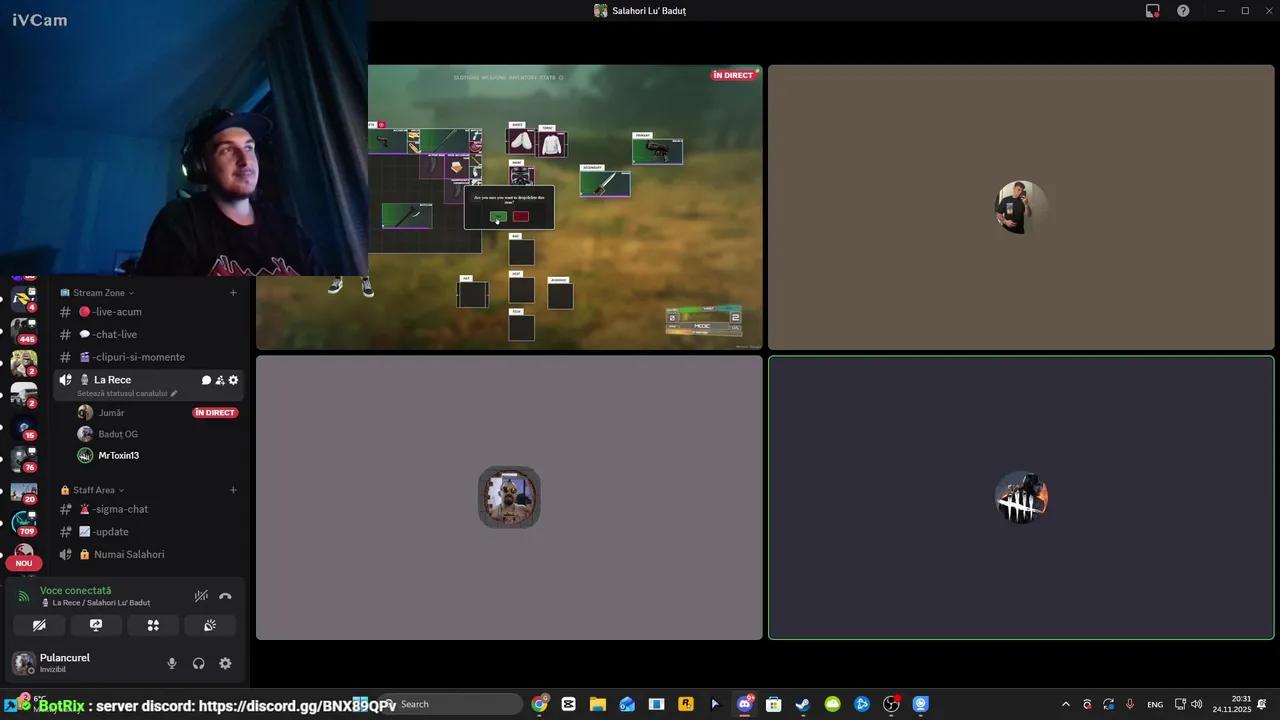Disconnect from the voice channel

[x=225, y=596]
